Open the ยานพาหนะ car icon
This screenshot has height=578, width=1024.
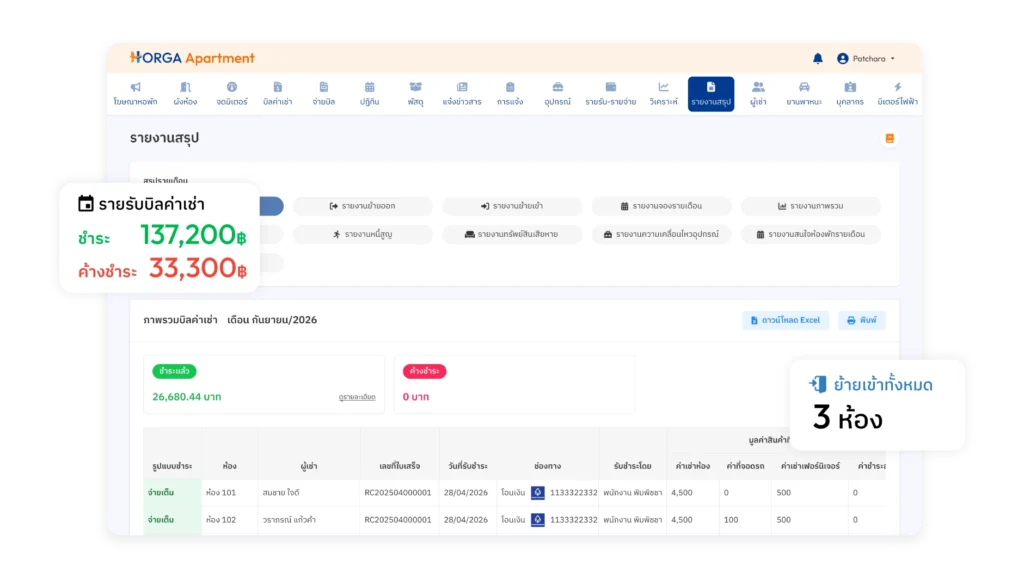[804, 87]
